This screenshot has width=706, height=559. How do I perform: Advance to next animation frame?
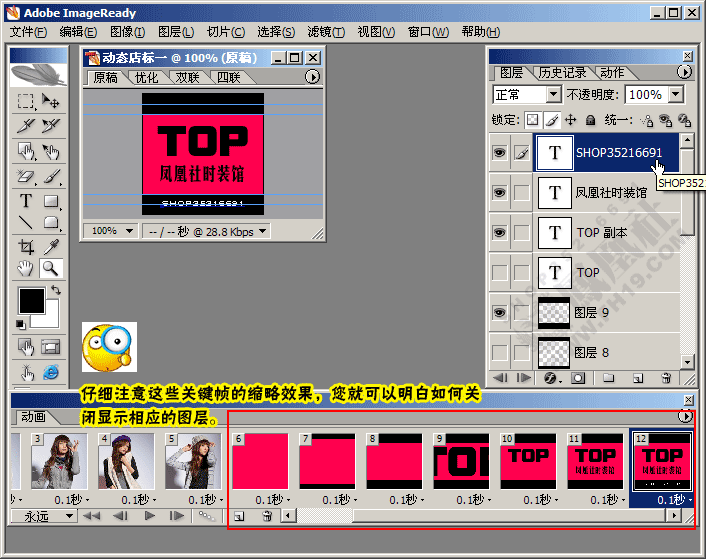click(x=177, y=516)
